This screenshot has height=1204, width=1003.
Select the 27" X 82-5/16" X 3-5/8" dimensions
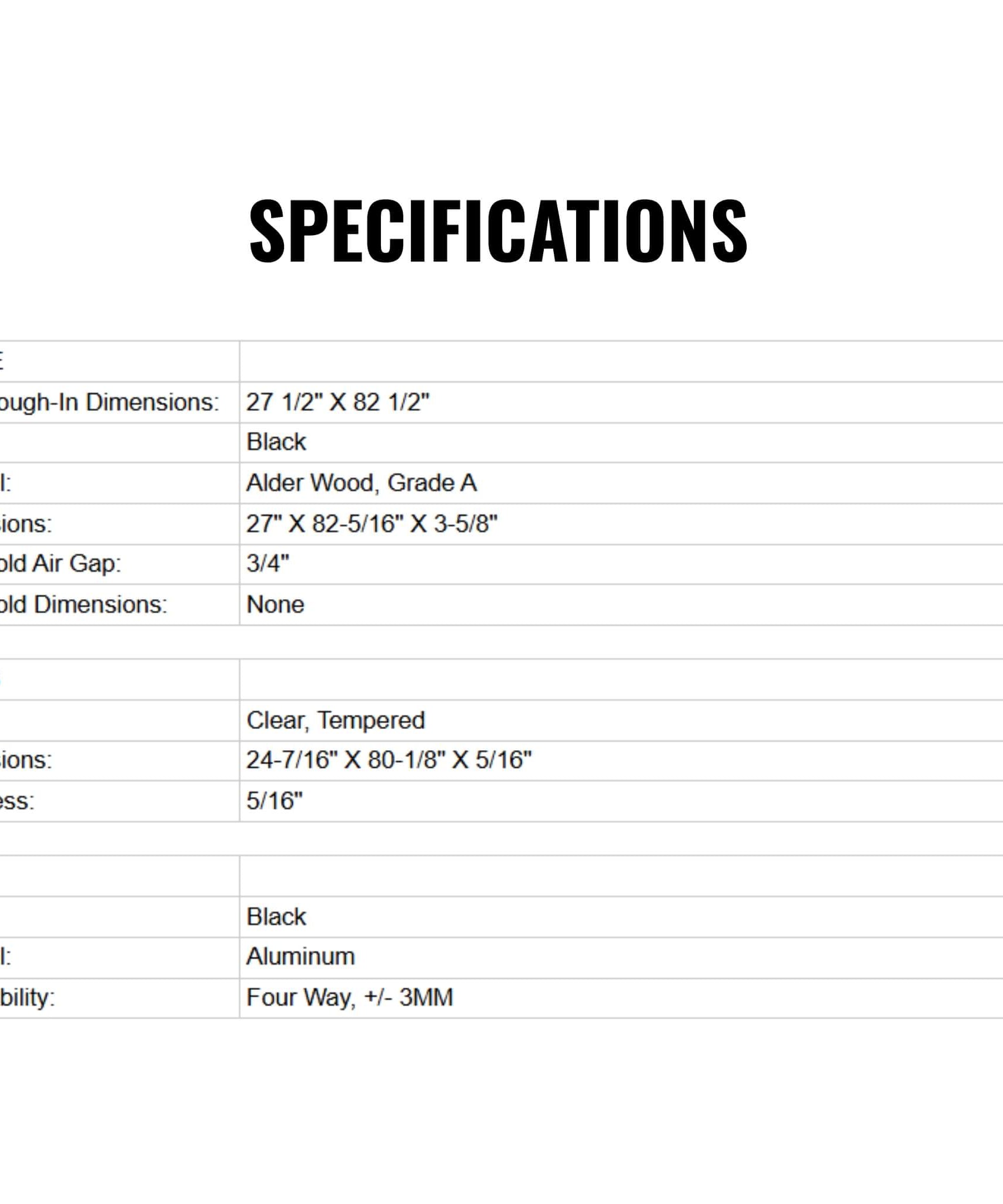pyautogui.click(x=372, y=524)
